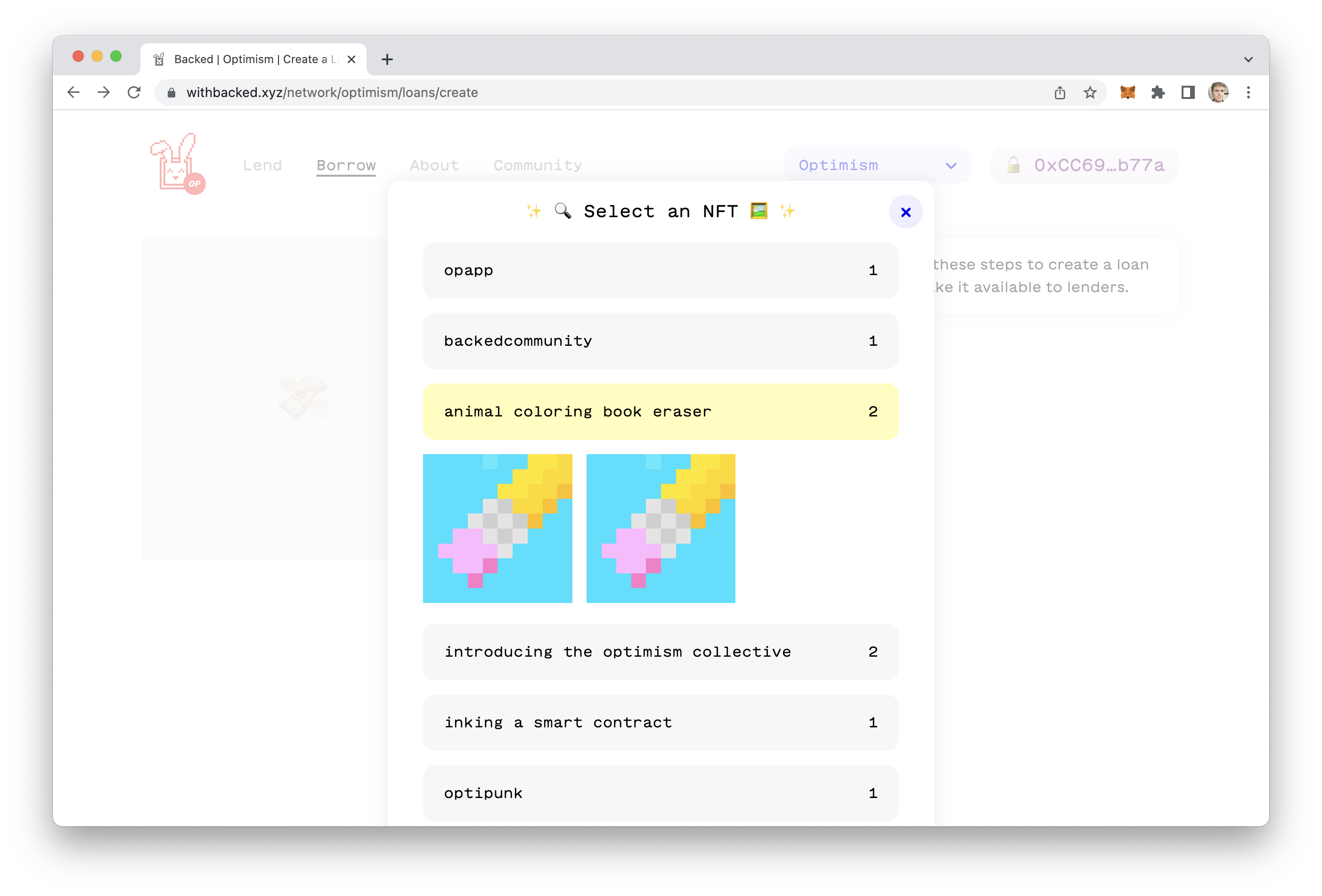Expand the backedcommunity collection

pos(661,341)
